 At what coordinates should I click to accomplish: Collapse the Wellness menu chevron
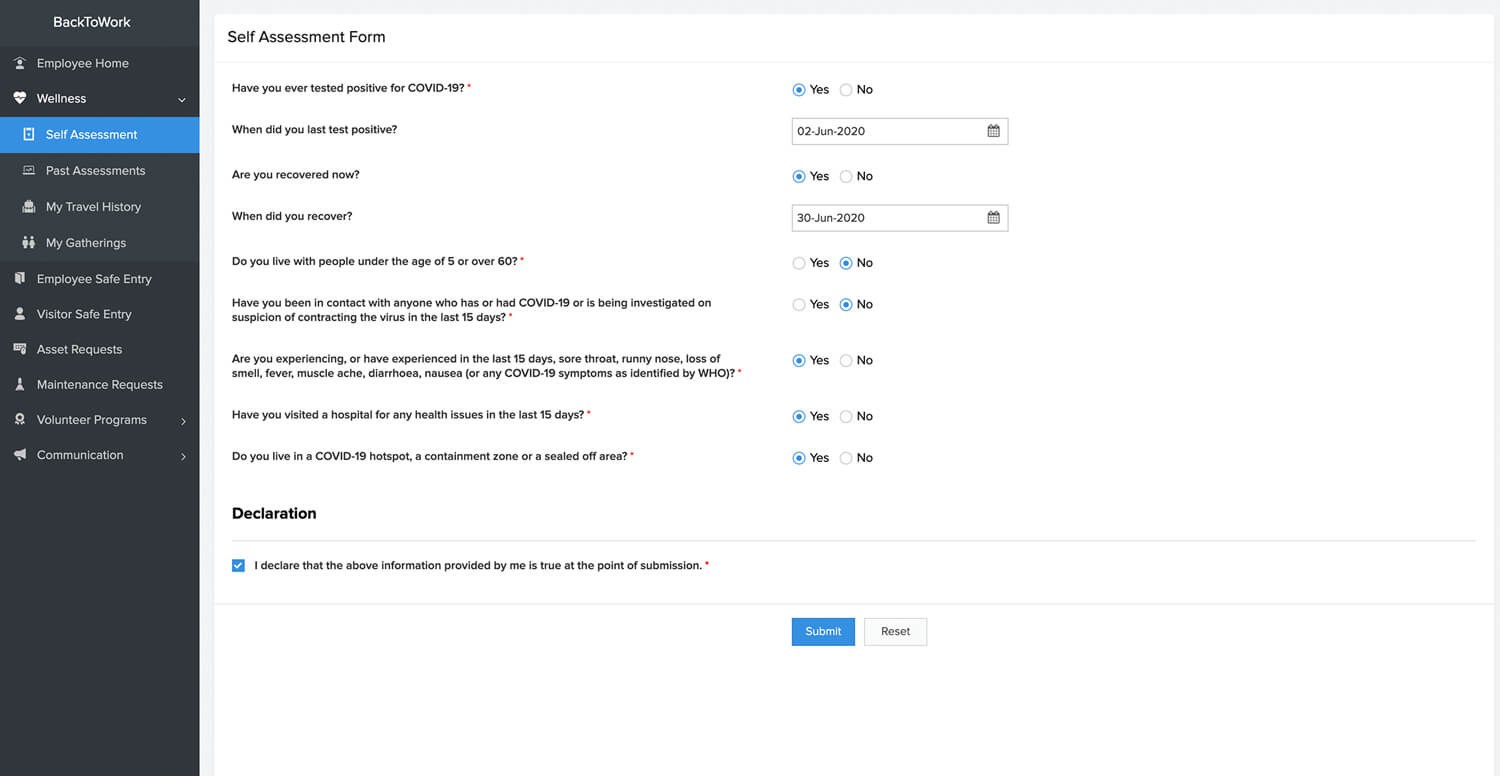(182, 99)
